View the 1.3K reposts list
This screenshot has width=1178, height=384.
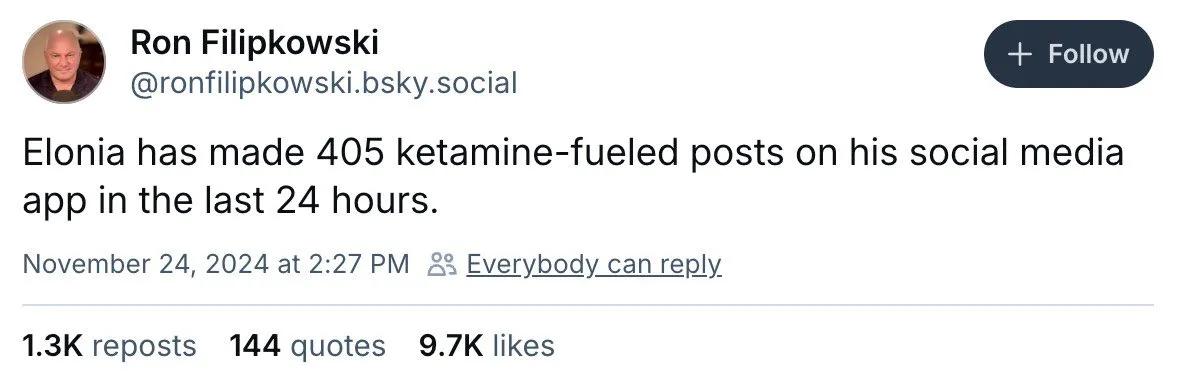pos(110,346)
